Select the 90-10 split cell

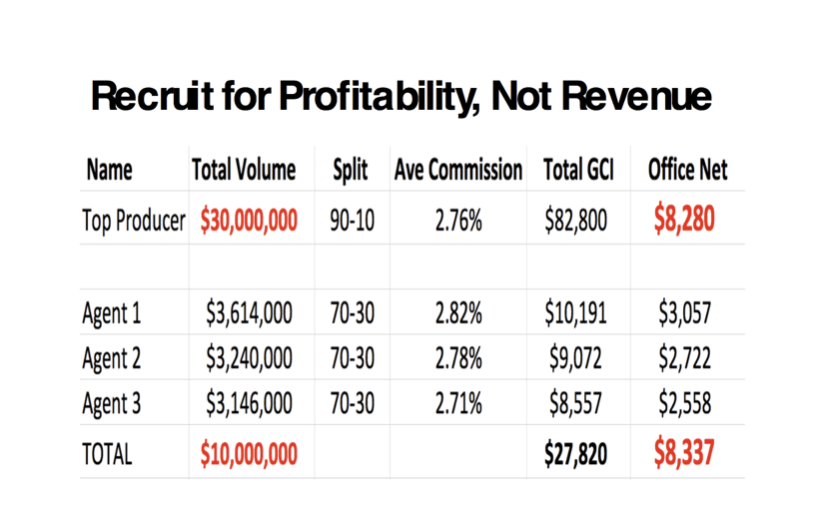pos(352,221)
